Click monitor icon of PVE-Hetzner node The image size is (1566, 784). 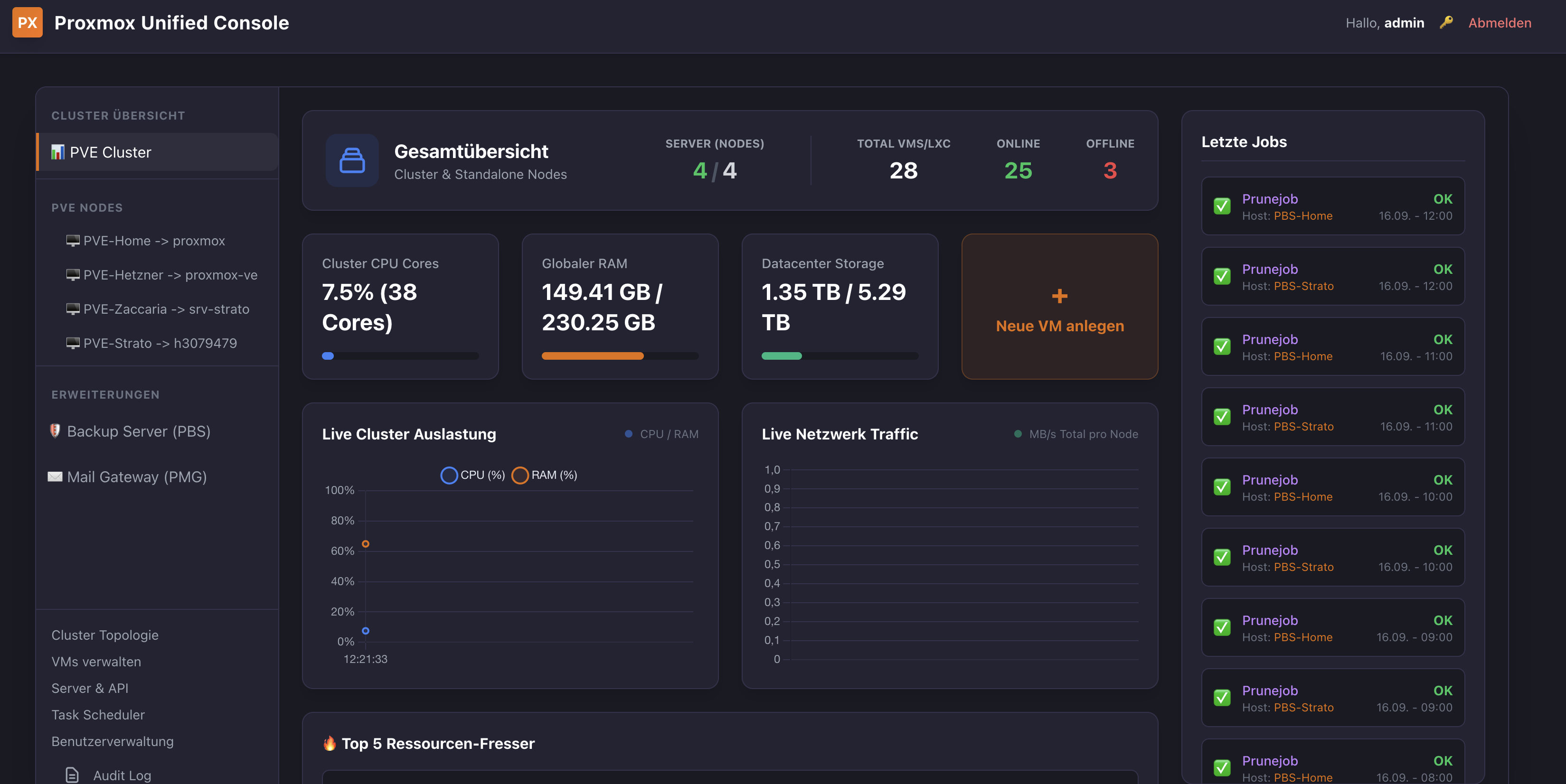pos(73,275)
